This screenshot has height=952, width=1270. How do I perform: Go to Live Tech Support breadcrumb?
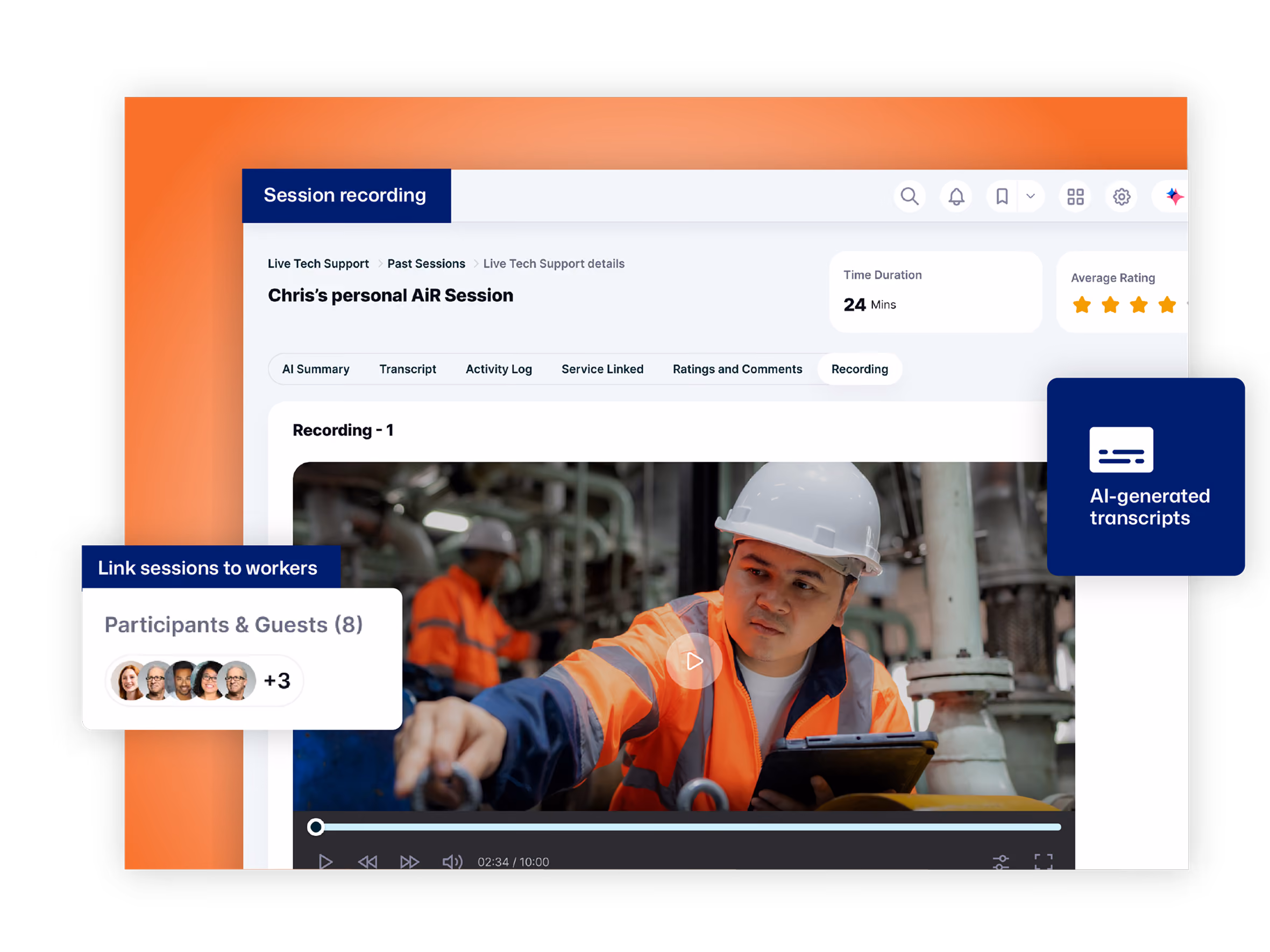(x=318, y=264)
